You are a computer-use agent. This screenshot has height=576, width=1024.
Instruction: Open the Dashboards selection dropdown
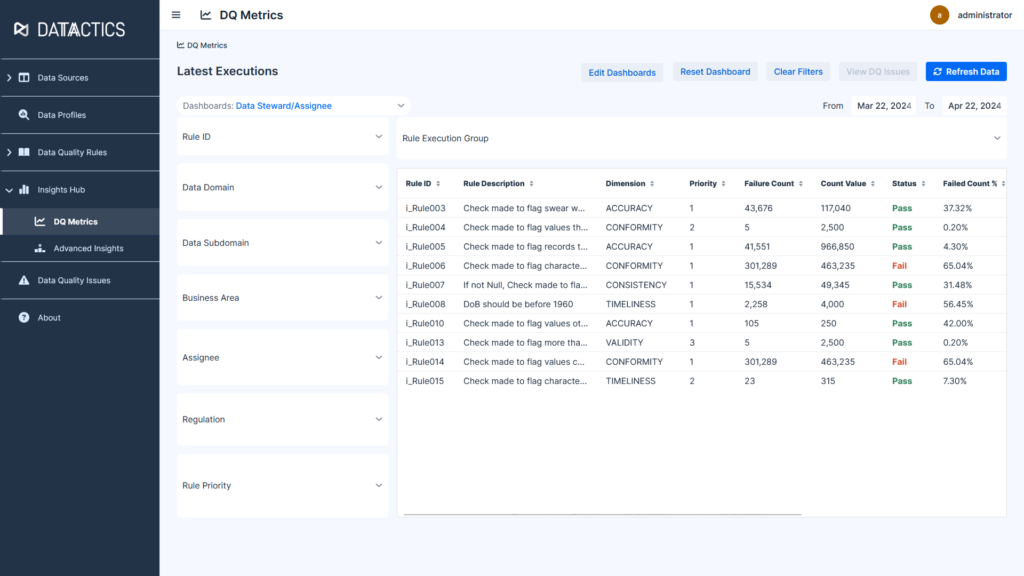(x=400, y=105)
